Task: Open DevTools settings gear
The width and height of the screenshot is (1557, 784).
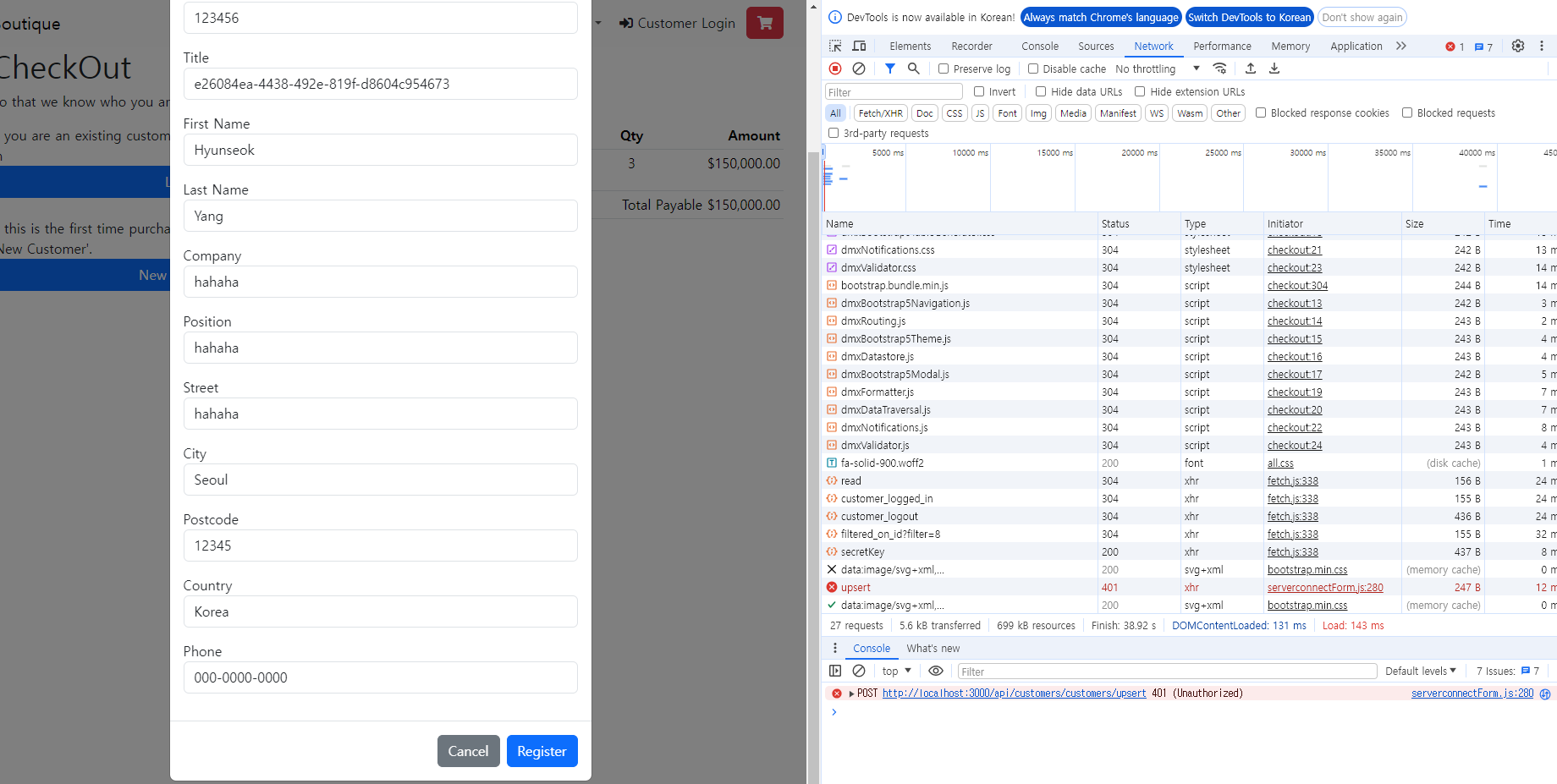Action: pyautogui.click(x=1518, y=46)
